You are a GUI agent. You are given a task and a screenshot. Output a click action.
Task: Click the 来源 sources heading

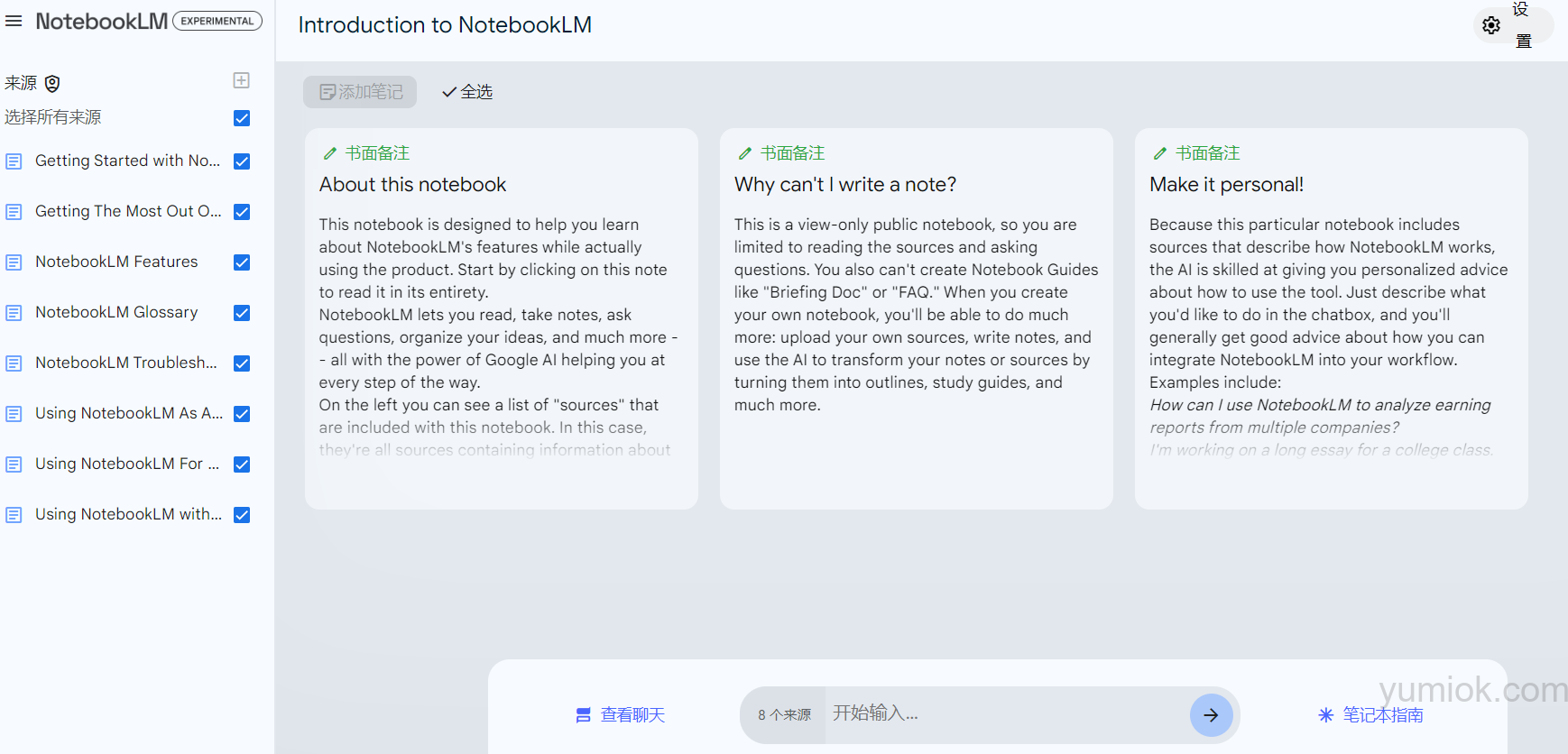click(x=21, y=83)
